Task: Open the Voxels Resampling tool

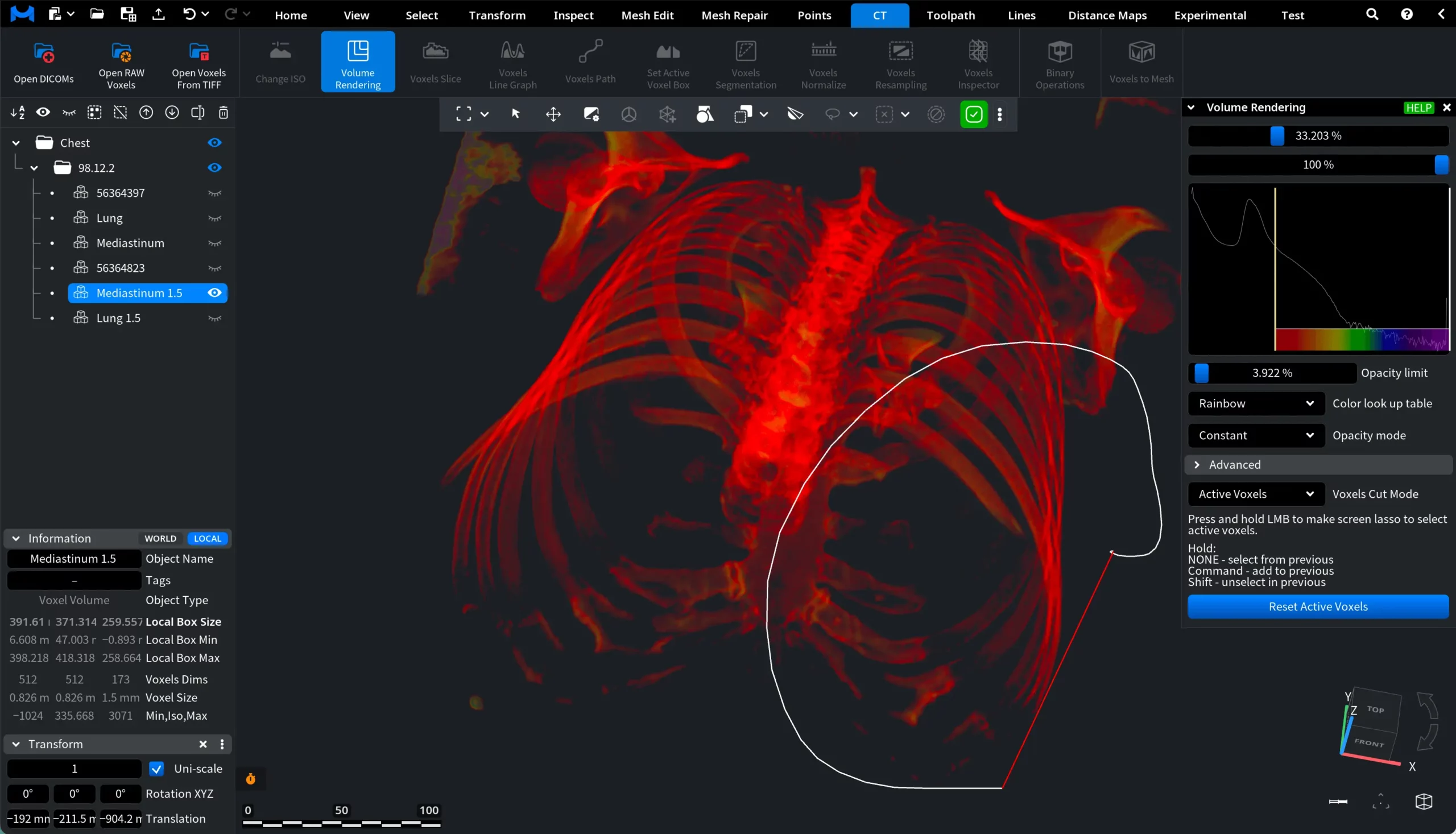Action: pyautogui.click(x=901, y=62)
